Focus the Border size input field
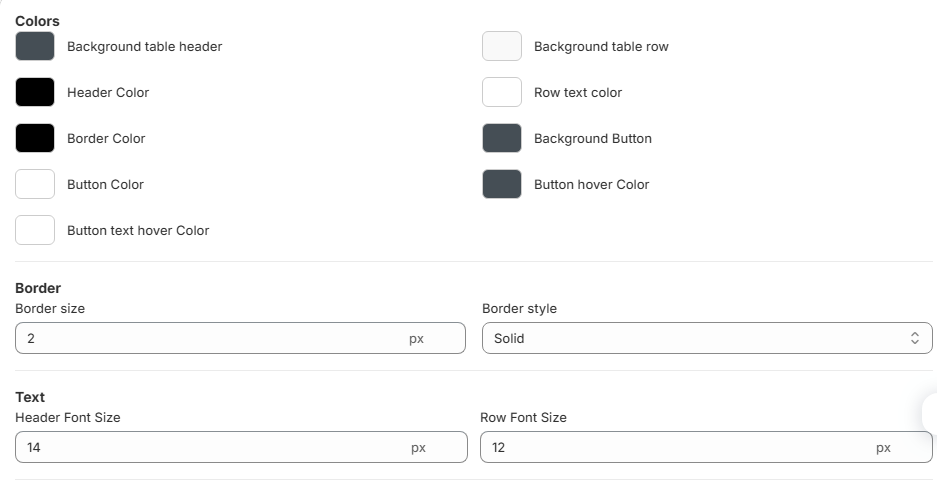The width and height of the screenshot is (937, 483). [x=210, y=338]
